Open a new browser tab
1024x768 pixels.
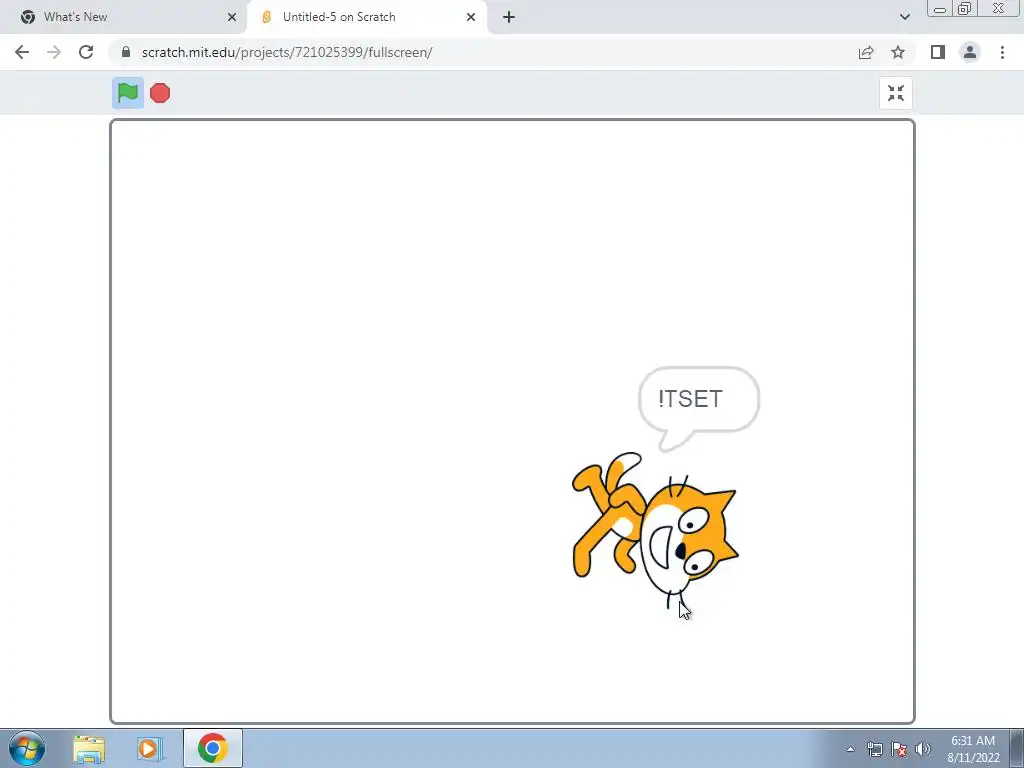coord(509,17)
